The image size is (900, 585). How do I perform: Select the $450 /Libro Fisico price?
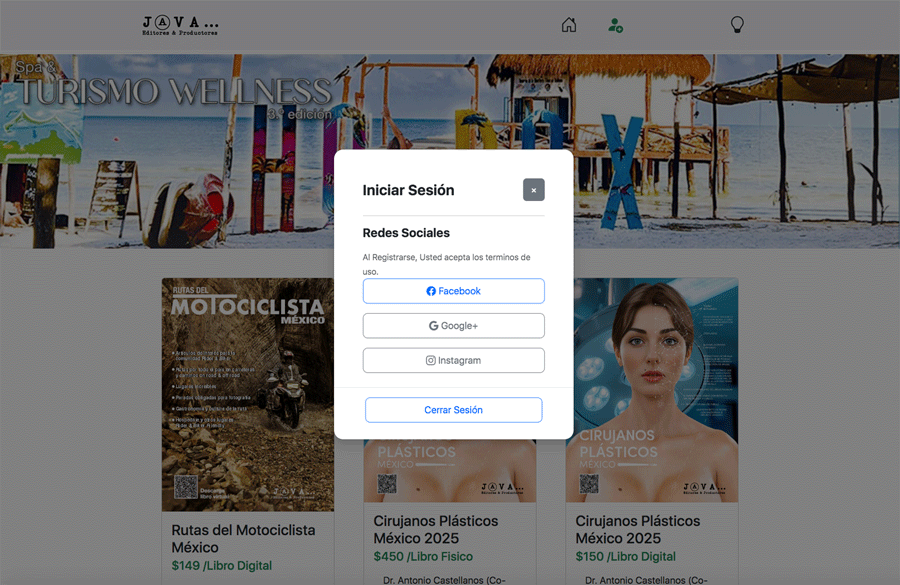423,556
